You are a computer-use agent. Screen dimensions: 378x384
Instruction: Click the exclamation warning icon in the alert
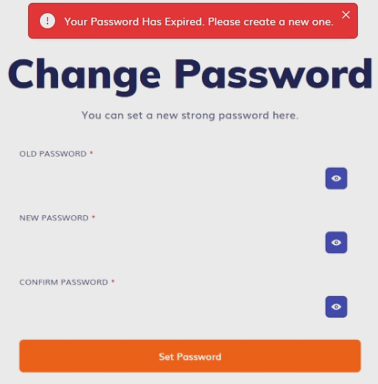pos(47,21)
